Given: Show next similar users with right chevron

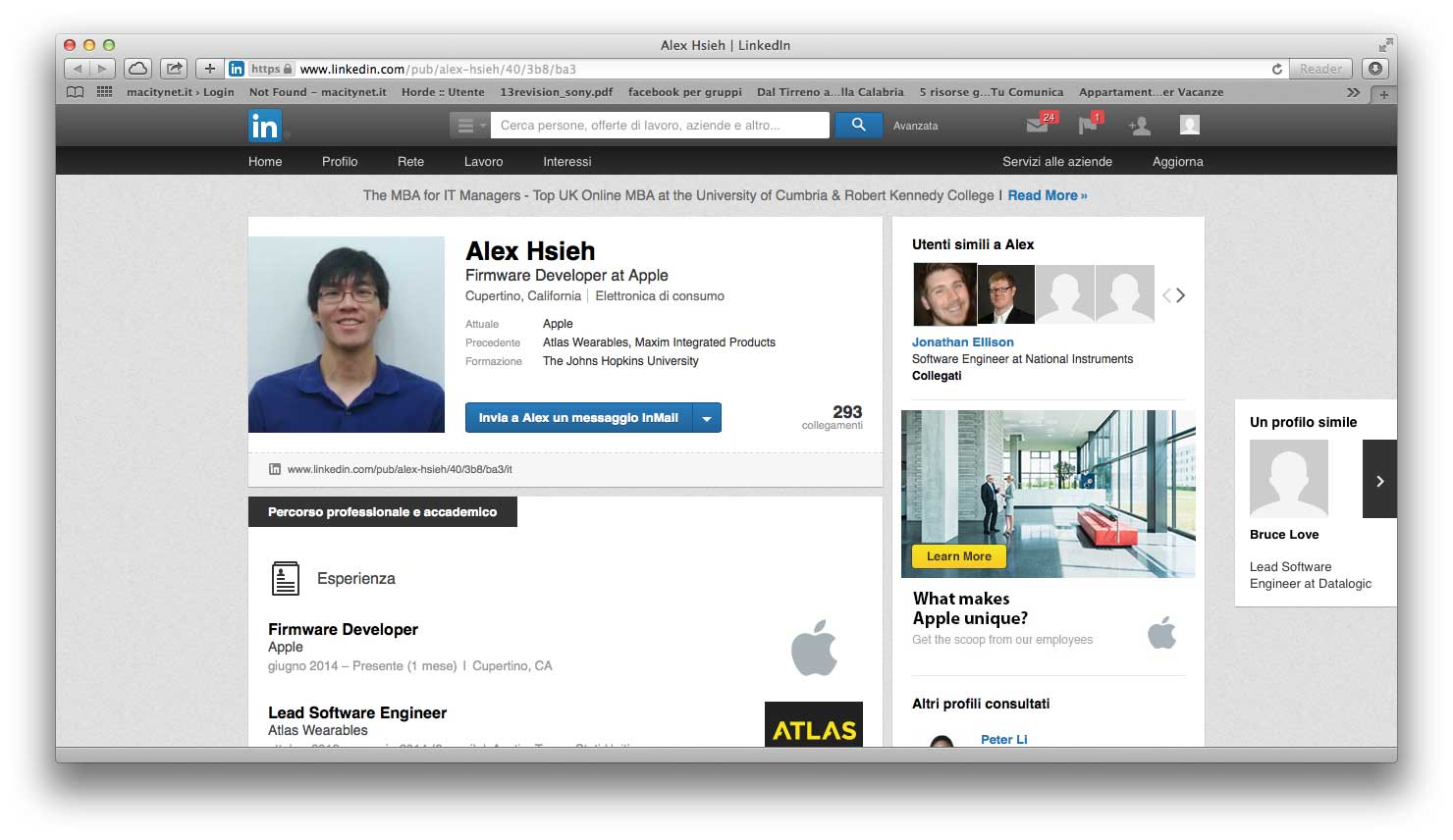Looking at the screenshot, I should point(1181,295).
